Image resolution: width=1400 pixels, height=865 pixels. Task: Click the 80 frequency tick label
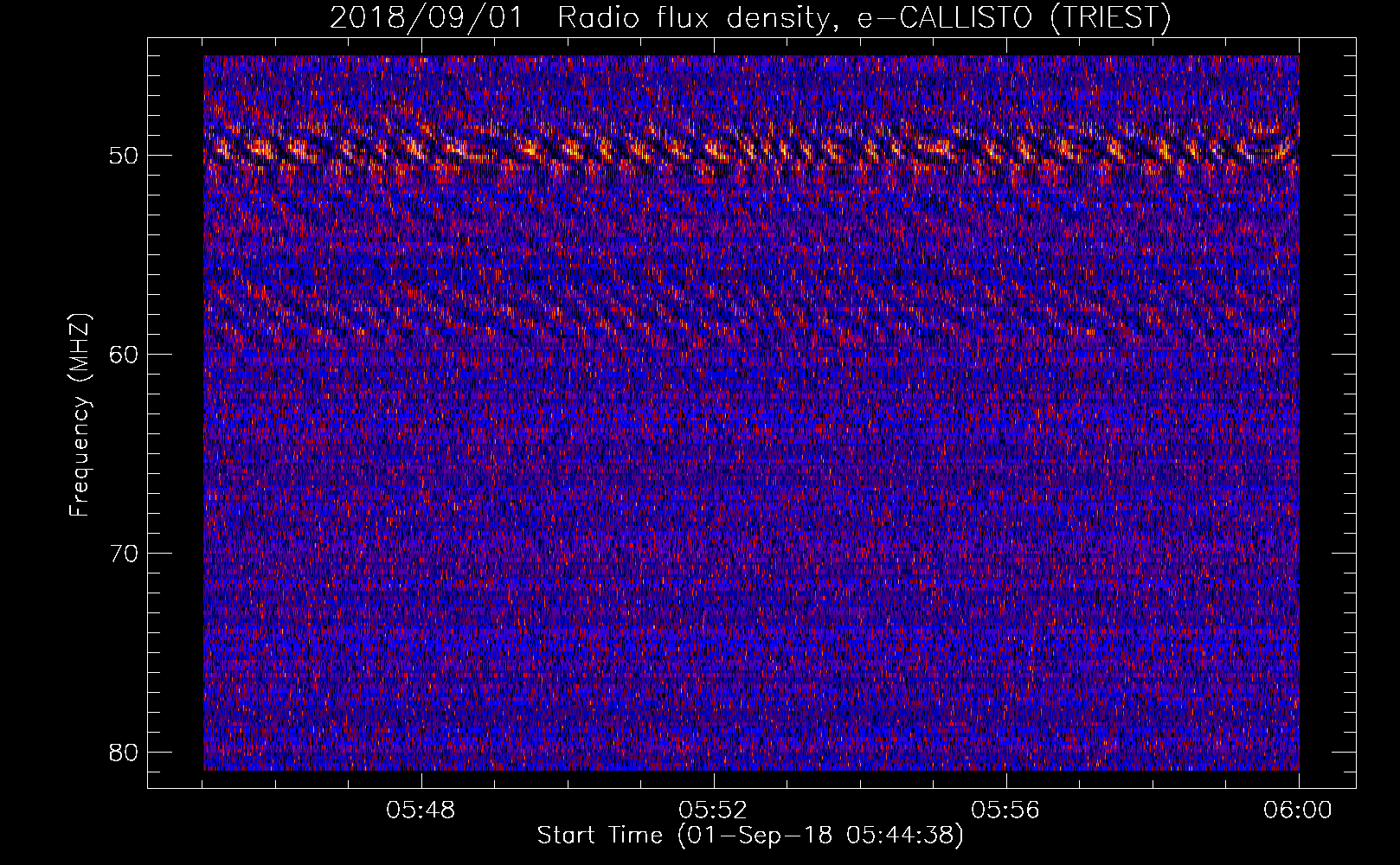(x=125, y=753)
